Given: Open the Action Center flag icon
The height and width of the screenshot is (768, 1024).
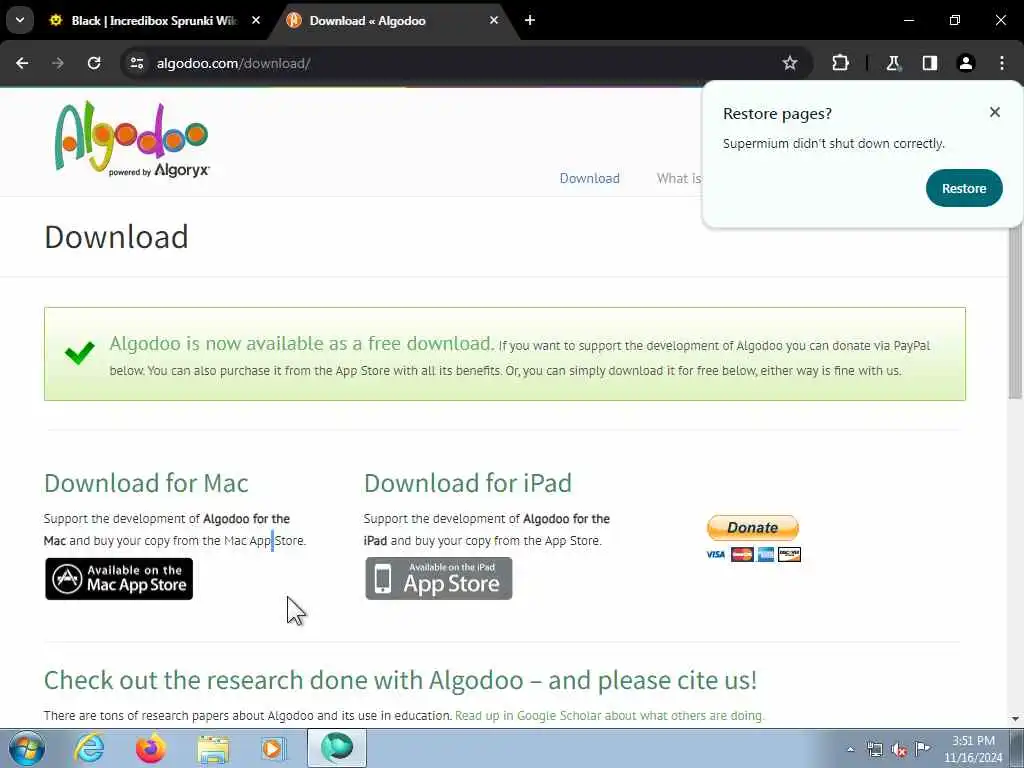Looking at the screenshot, I should click(x=923, y=748).
